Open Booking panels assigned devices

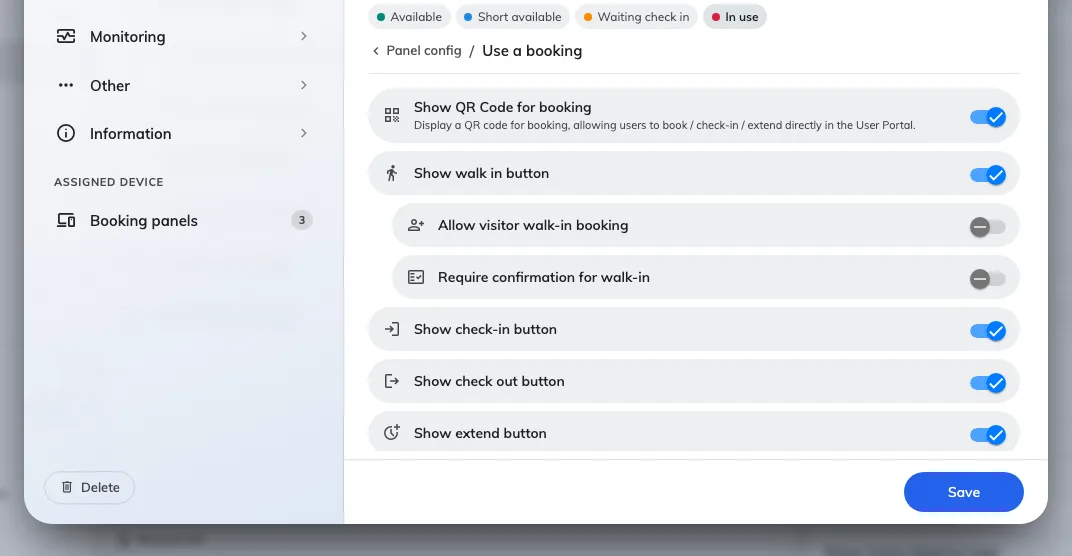tap(182, 220)
